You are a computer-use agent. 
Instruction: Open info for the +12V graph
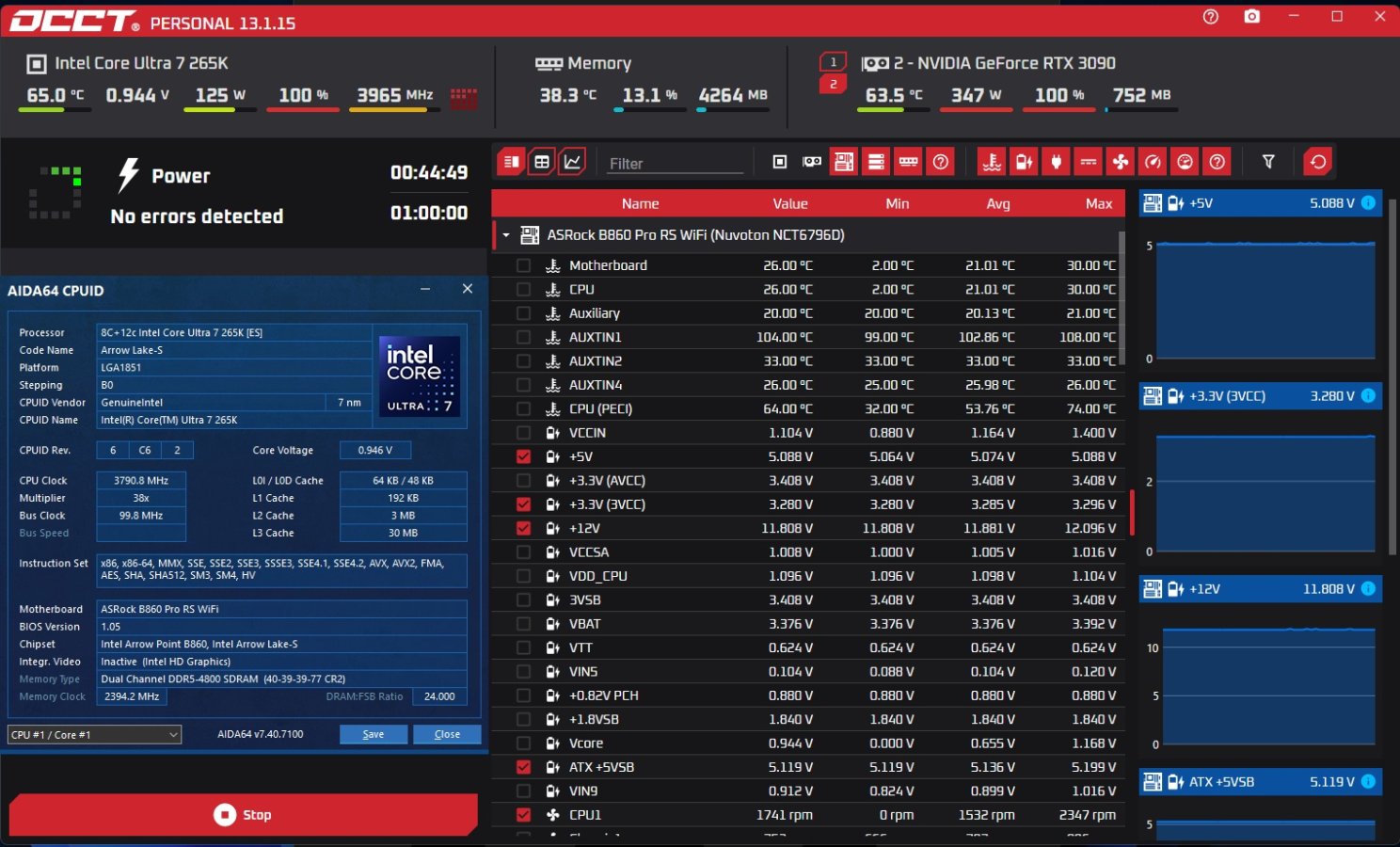[1368, 589]
